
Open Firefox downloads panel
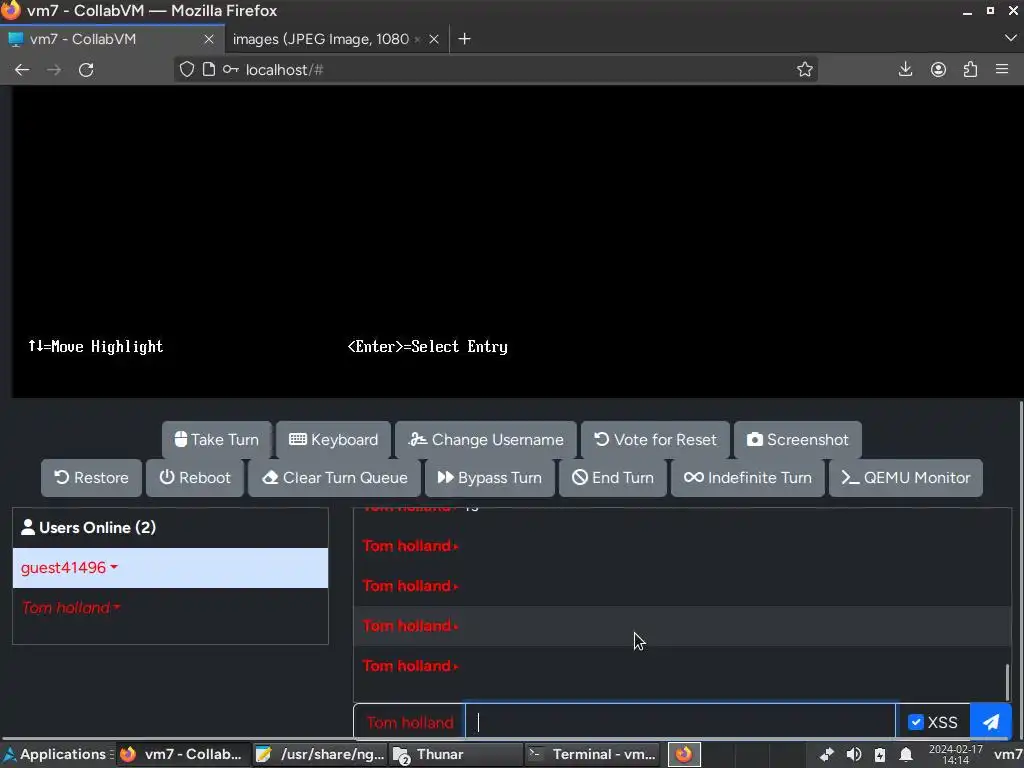tap(905, 69)
